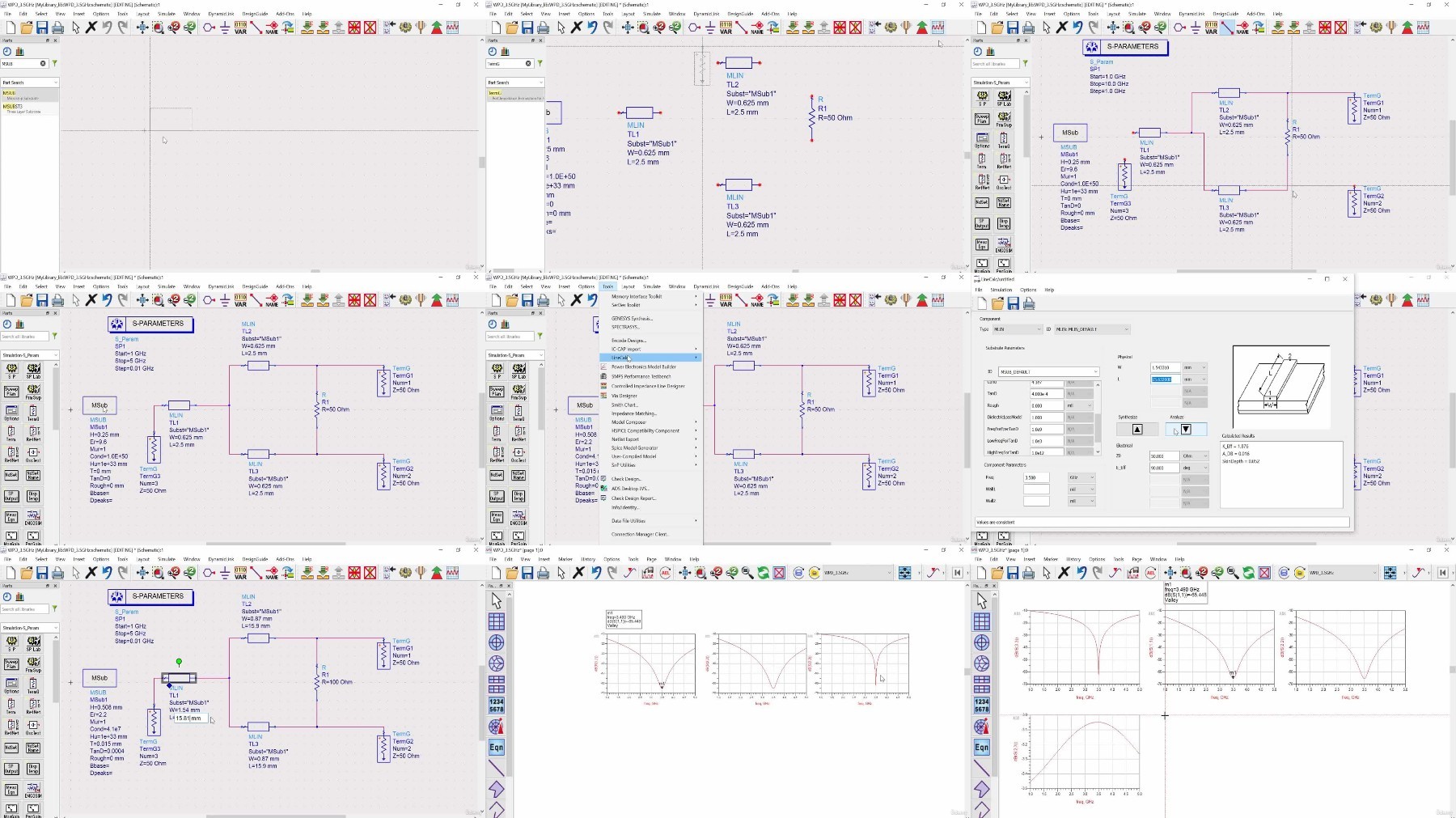Click Open folder icon in LineCalc toolbar
Viewport: 1456px width, 818px height.
click(998, 303)
